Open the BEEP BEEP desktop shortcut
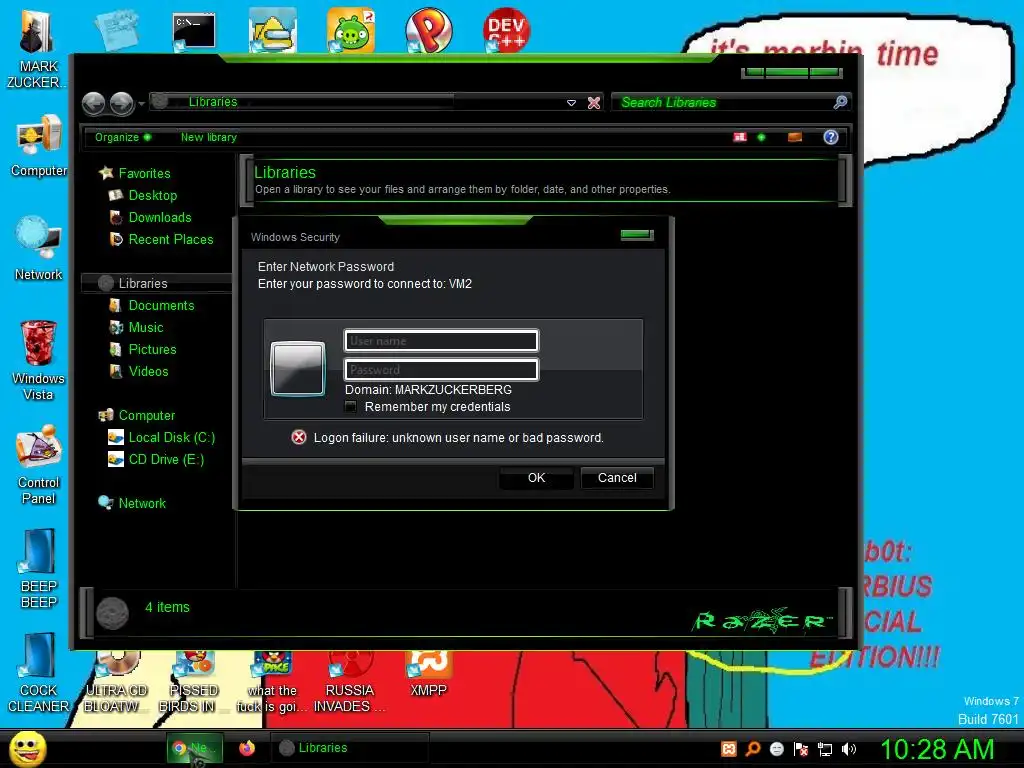The height and width of the screenshot is (768, 1024). pyautogui.click(x=39, y=569)
